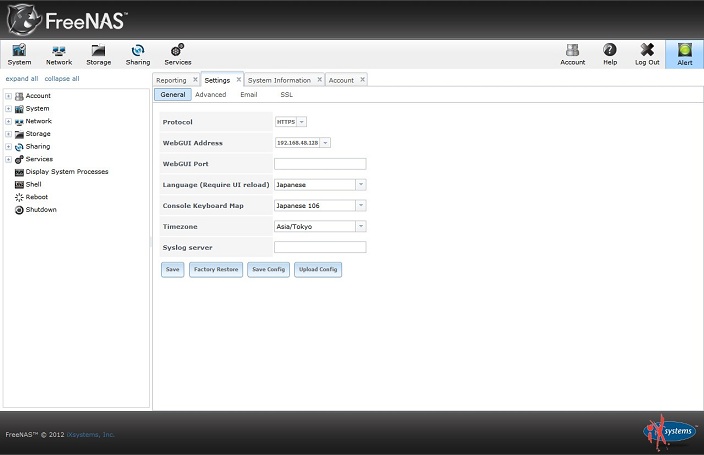The width and height of the screenshot is (704, 455).
Task: Click the green Alert status icon
Action: click(x=684, y=54)
